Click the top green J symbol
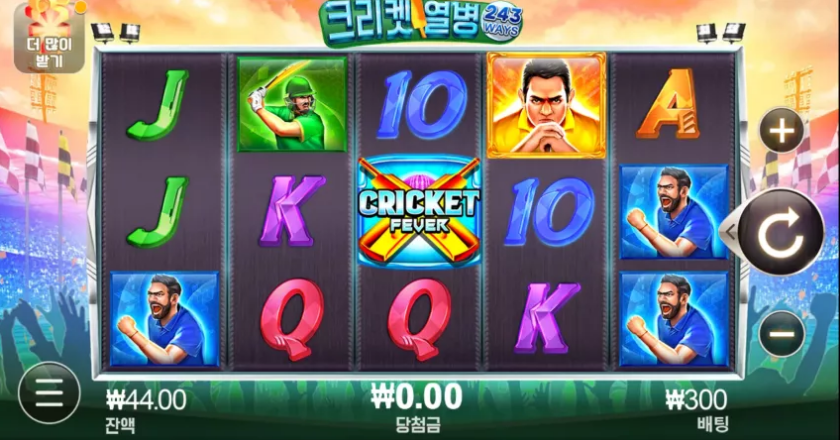This screenshot has height=440, width=840. tap(158, 105)
